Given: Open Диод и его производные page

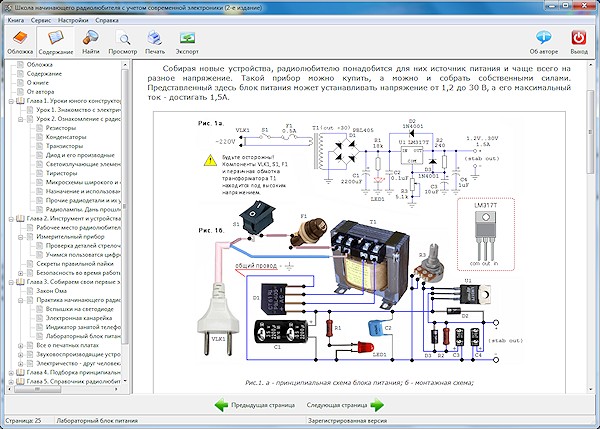Looking at the screenshot, I should tap(80, 155).
